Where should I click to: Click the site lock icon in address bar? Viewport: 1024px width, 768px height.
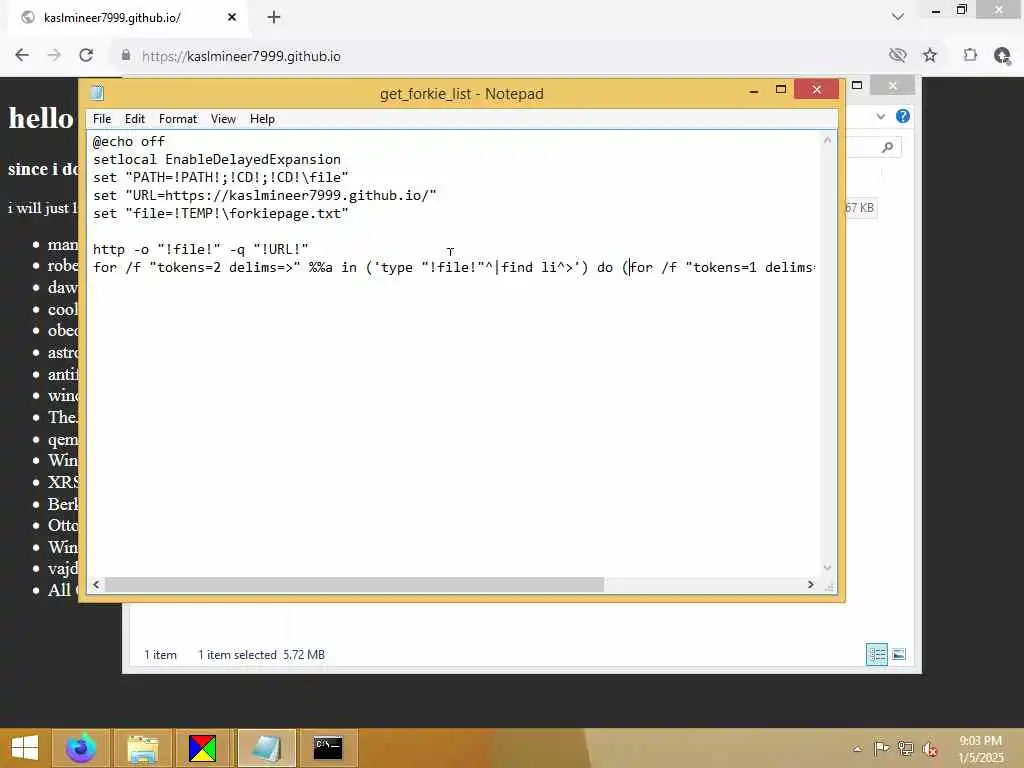point(126,56)
